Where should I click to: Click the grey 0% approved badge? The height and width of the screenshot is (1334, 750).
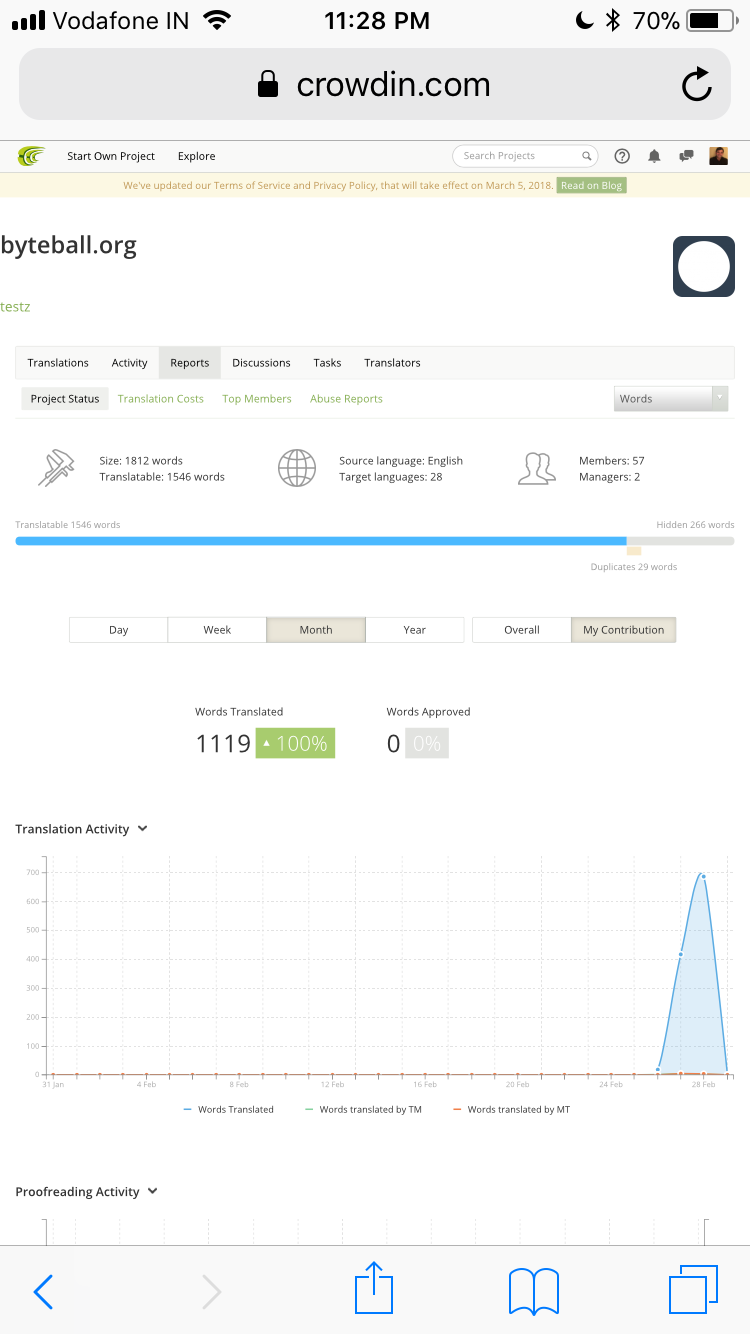[427, 743]
